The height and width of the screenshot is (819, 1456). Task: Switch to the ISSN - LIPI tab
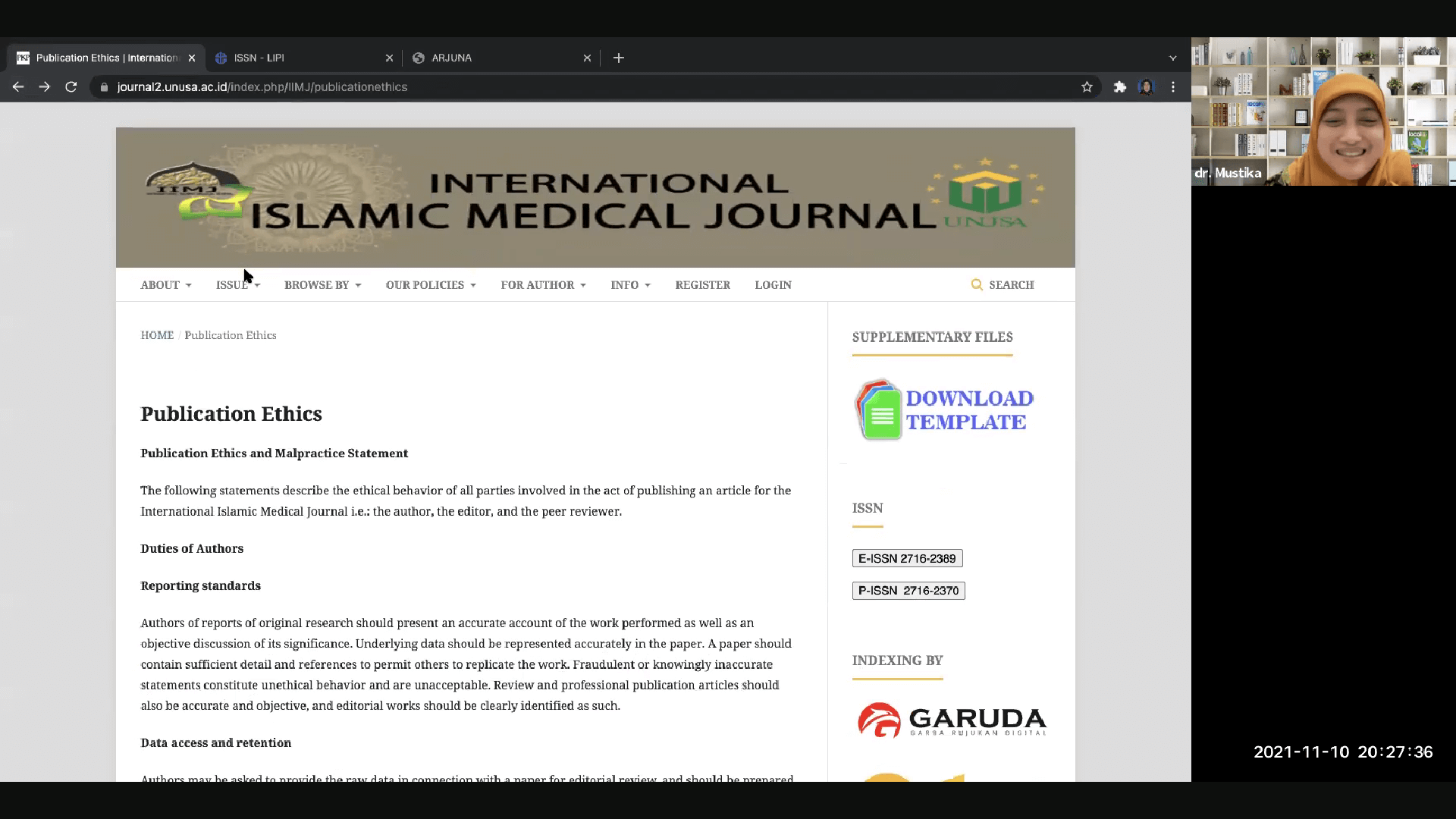(303, 58)
